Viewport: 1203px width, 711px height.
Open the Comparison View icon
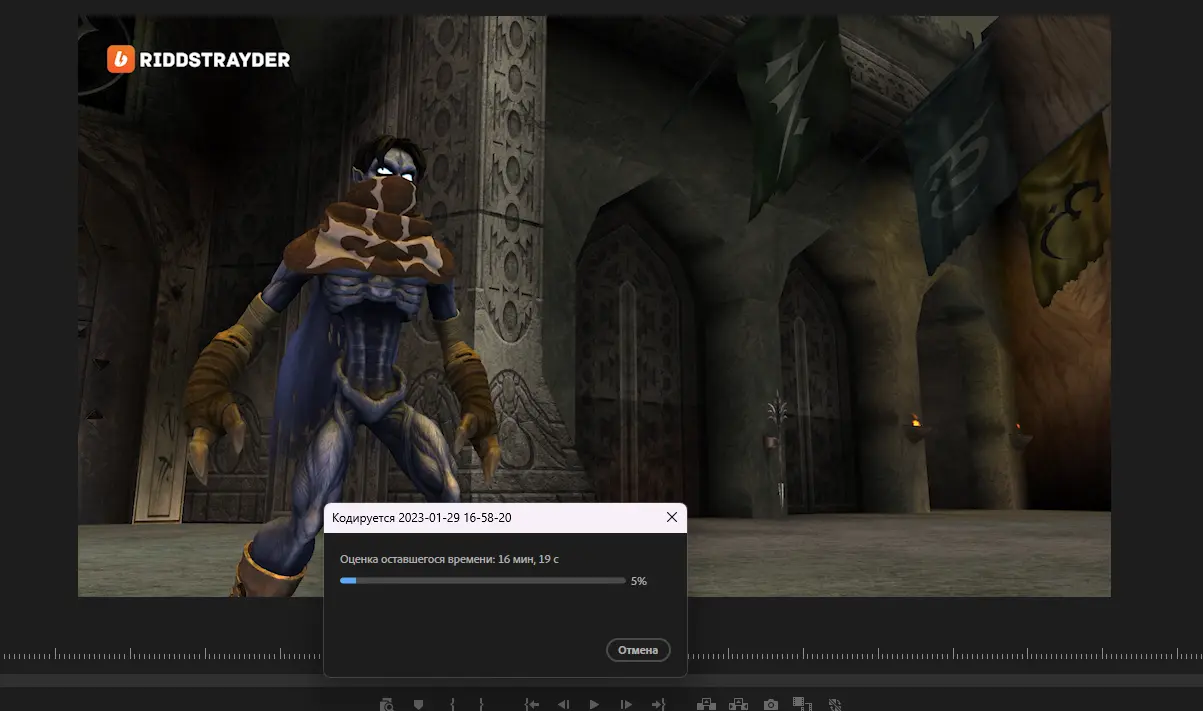[802, 704]
